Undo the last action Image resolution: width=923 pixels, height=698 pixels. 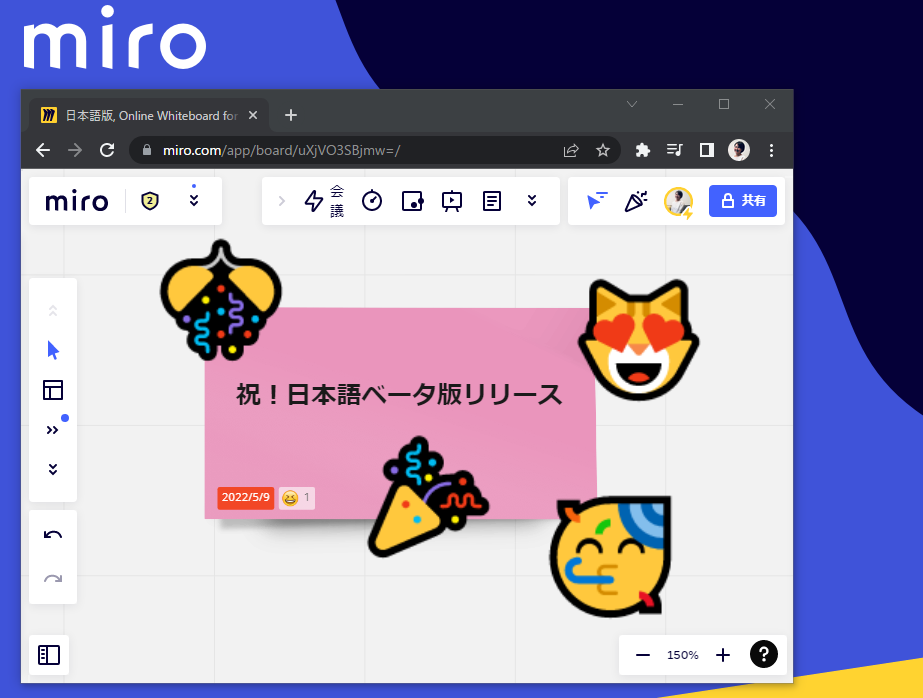[53, 534]
